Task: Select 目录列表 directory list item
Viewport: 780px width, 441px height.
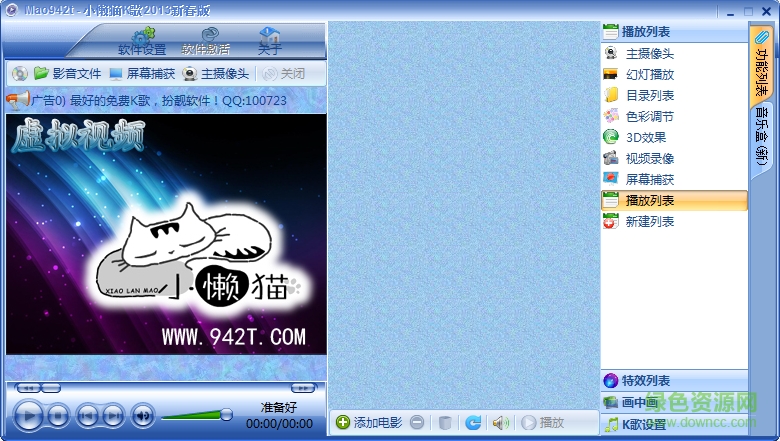Action: pos(675,95)
